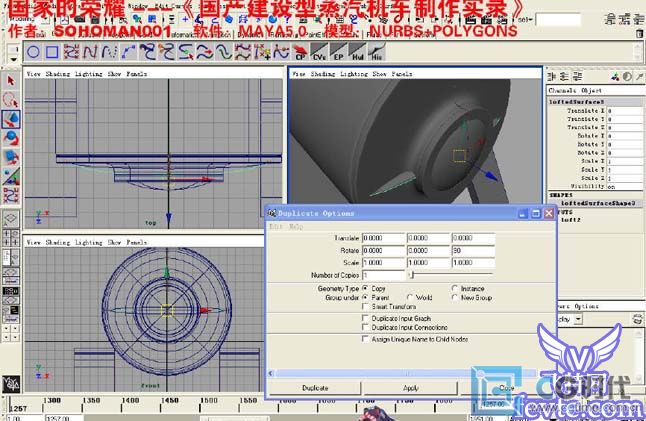646x421 pixels.
Task: Switch to Channels tab in Channel Box
Action: (x=562, y=90)
